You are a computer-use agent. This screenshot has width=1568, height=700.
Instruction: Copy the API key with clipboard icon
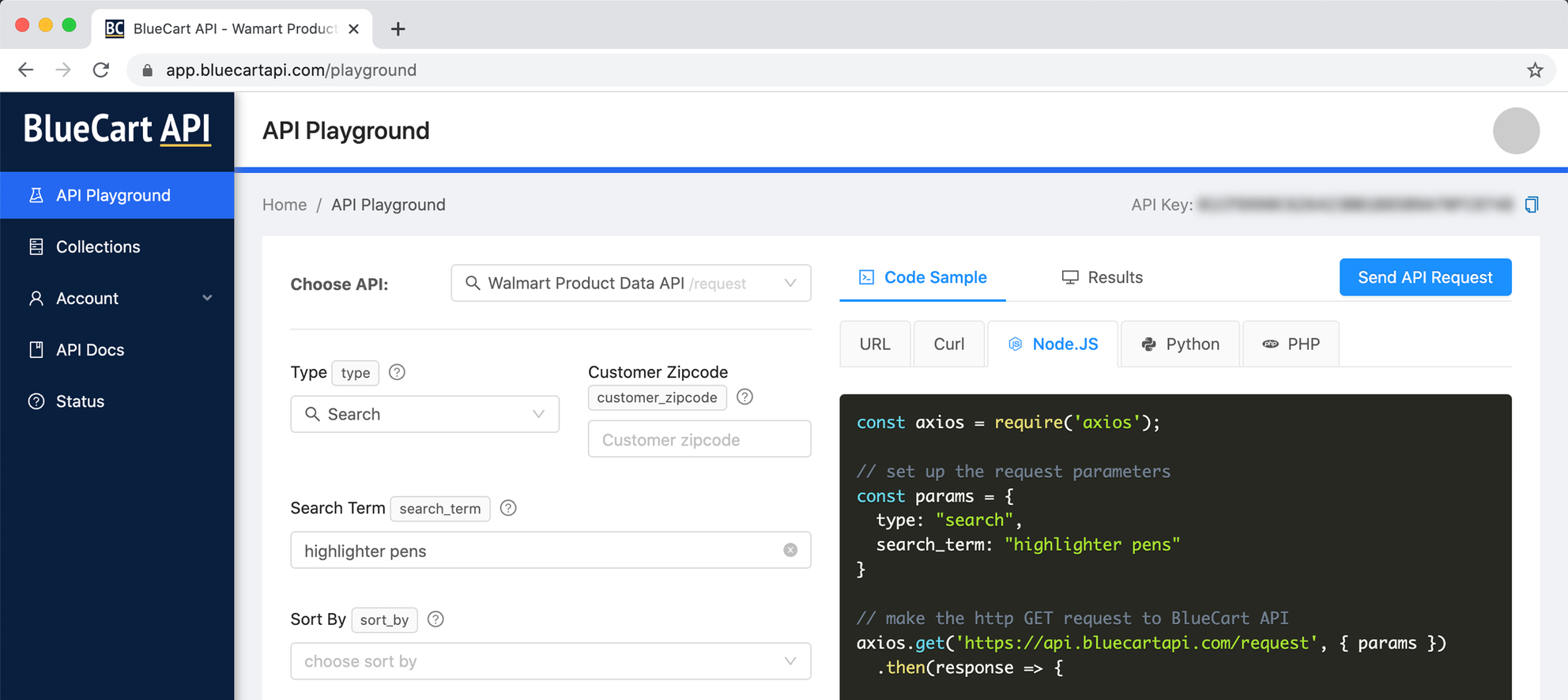[1532, 205]
